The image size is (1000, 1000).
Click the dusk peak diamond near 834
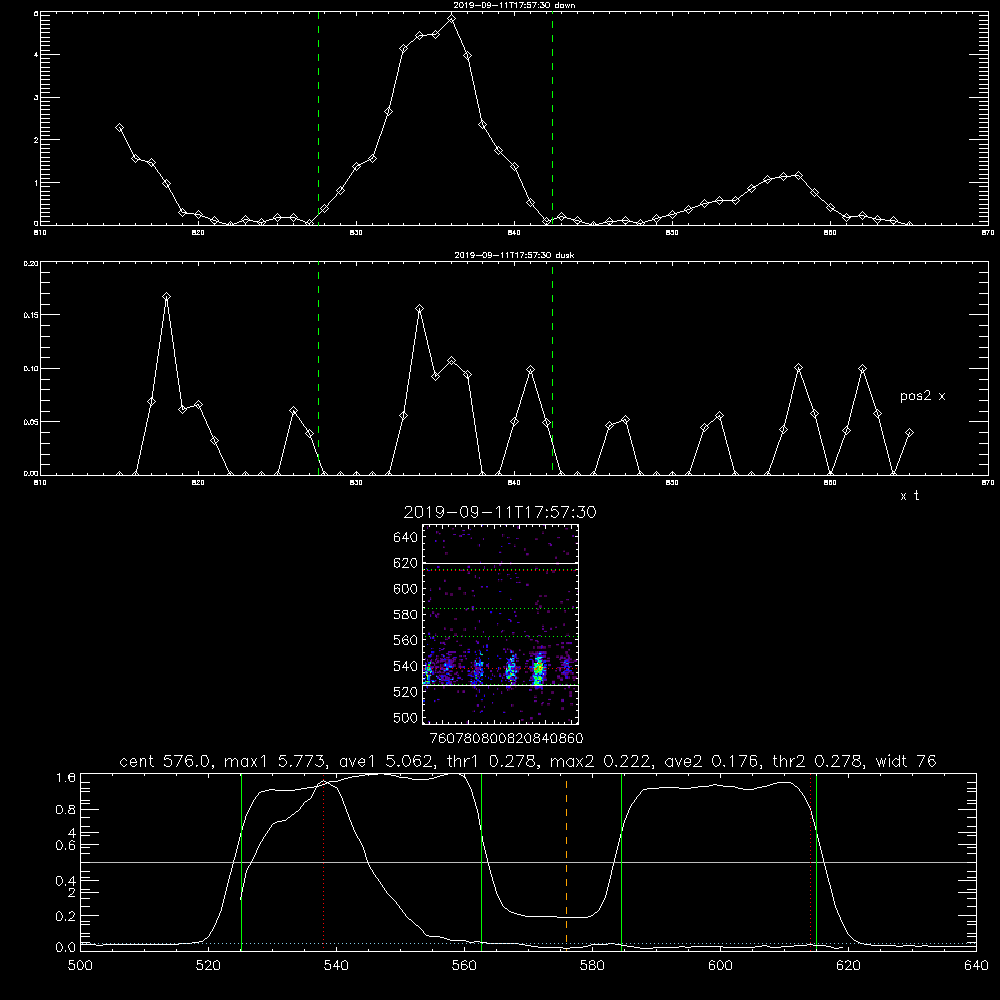(x=420, y=309)
